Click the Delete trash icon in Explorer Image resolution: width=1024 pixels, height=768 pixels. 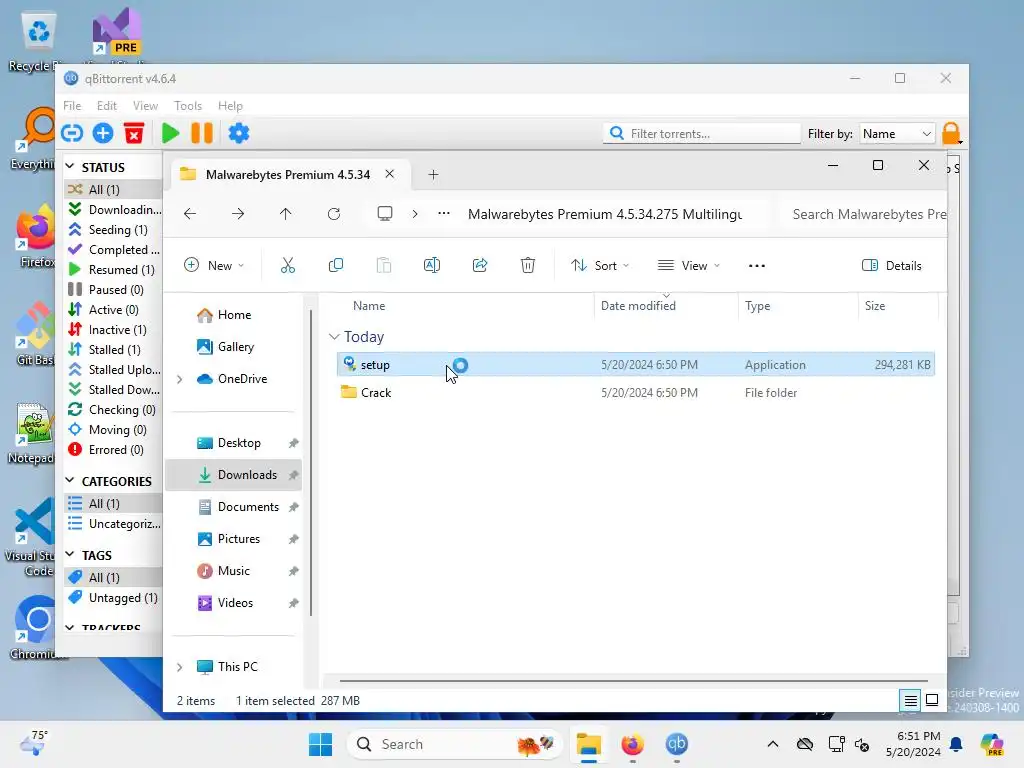[528, 265]
